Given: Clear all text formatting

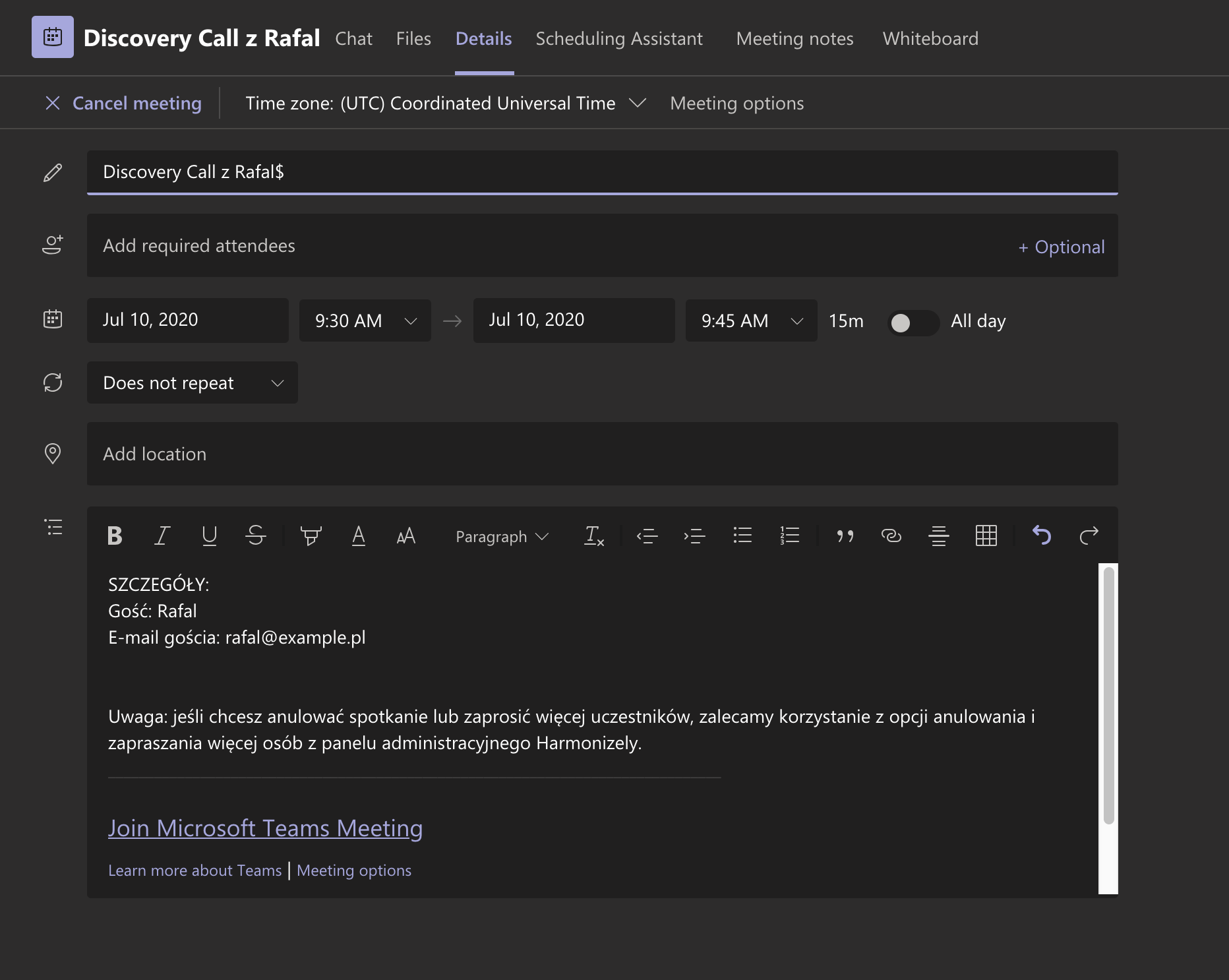Looking at the screenshot, I should click(594, 536).
